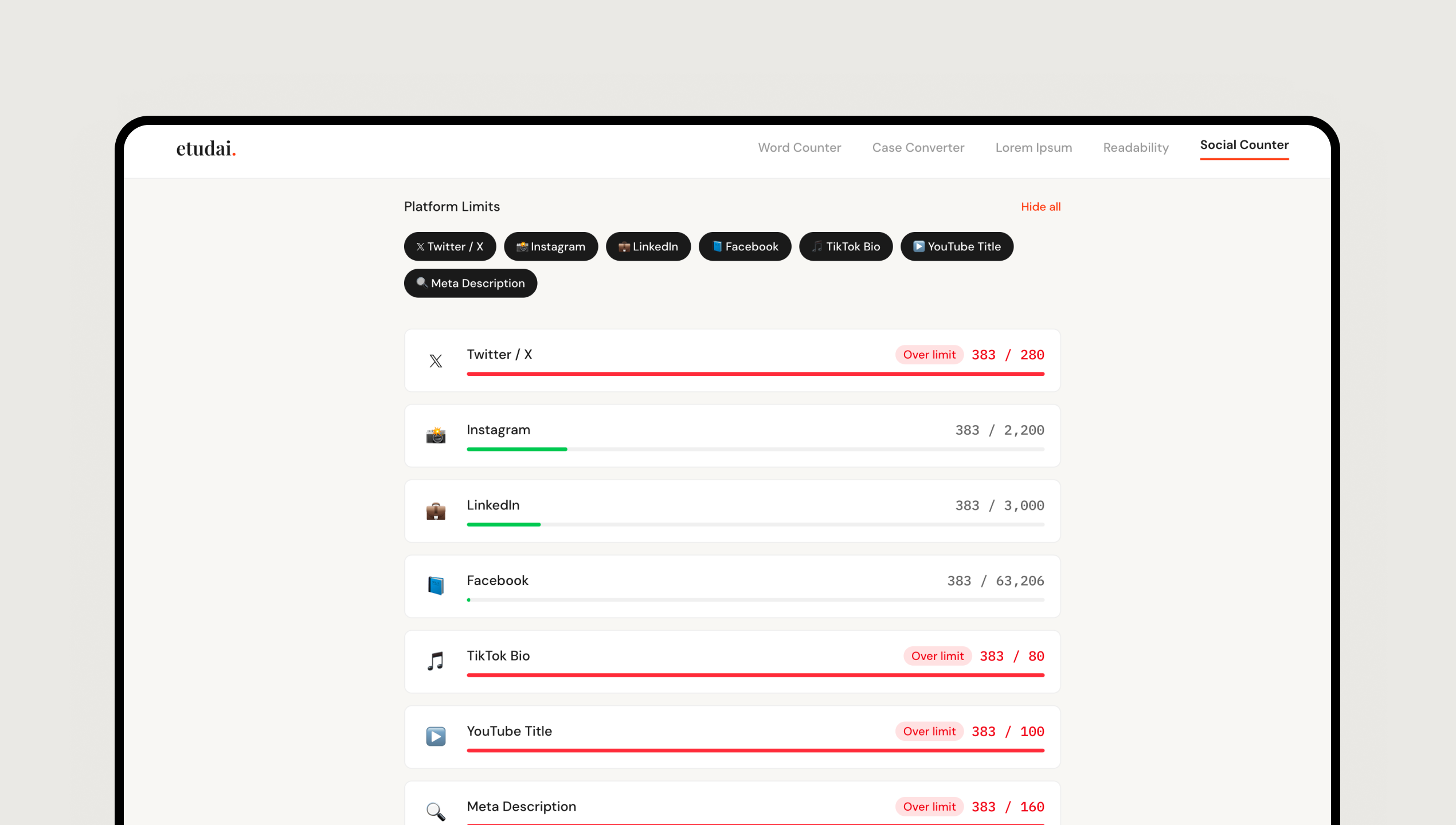This screenshot has height=825, width=1456.
Task: Disable the LinkedIn platform chip
Action: tap(648, 247)
